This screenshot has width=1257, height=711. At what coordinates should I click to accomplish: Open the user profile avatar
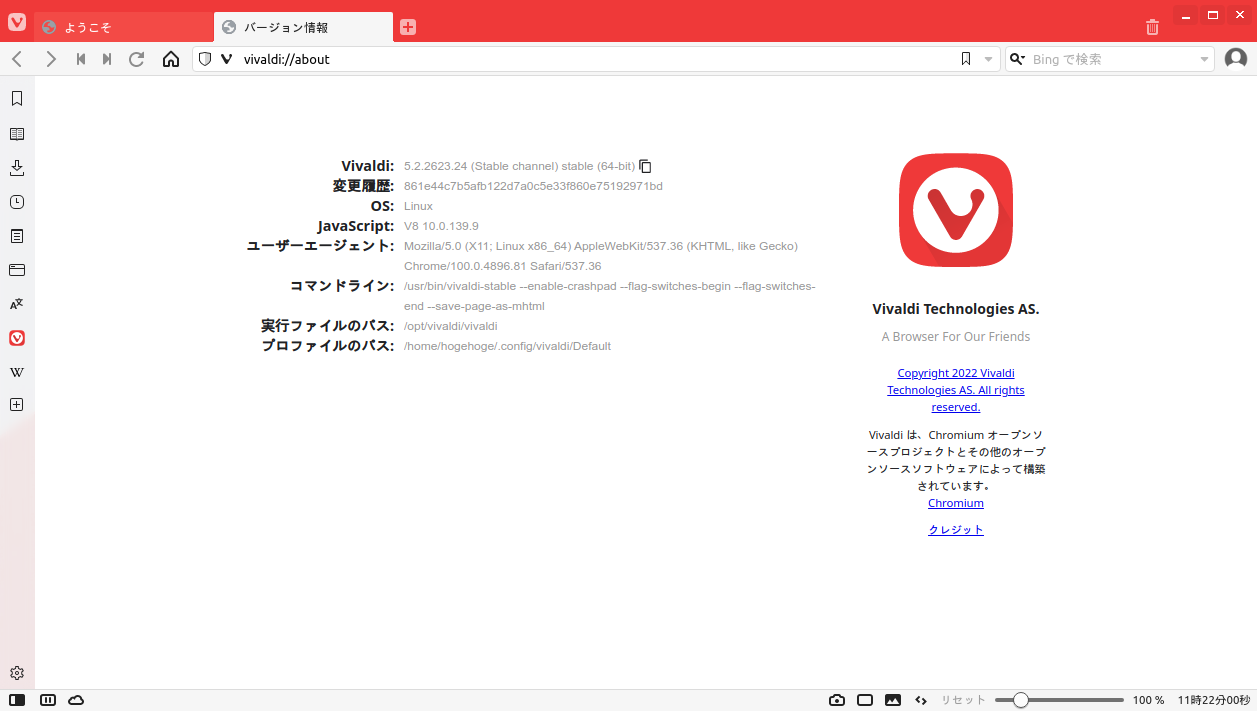1236,59
